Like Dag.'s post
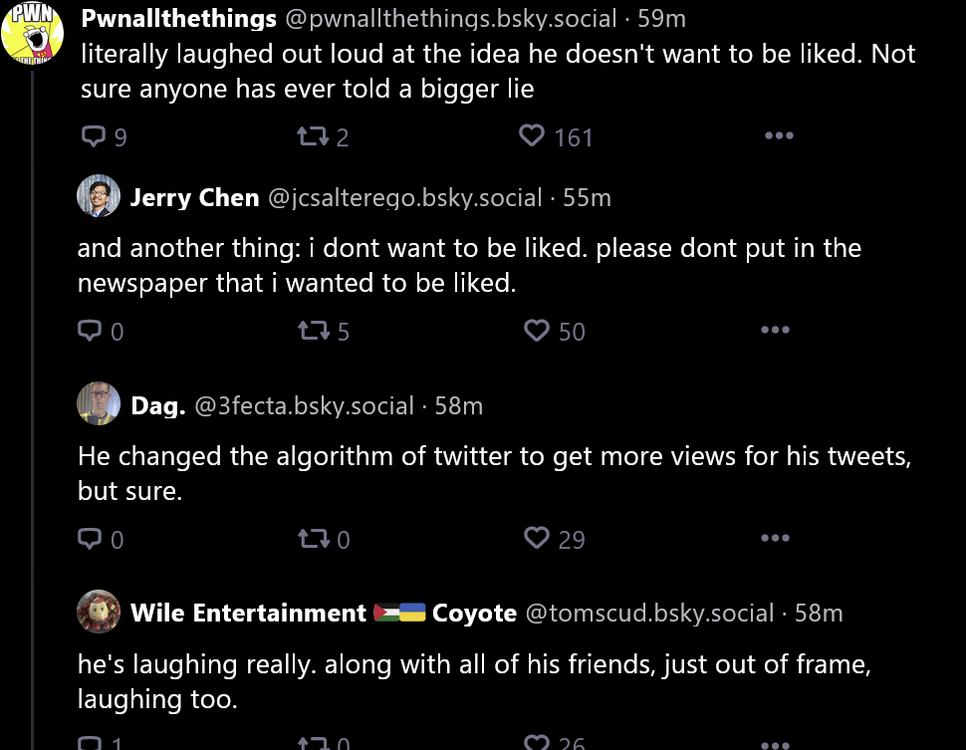966x750 pixels. pyautogui.click(x=537, y=539)
